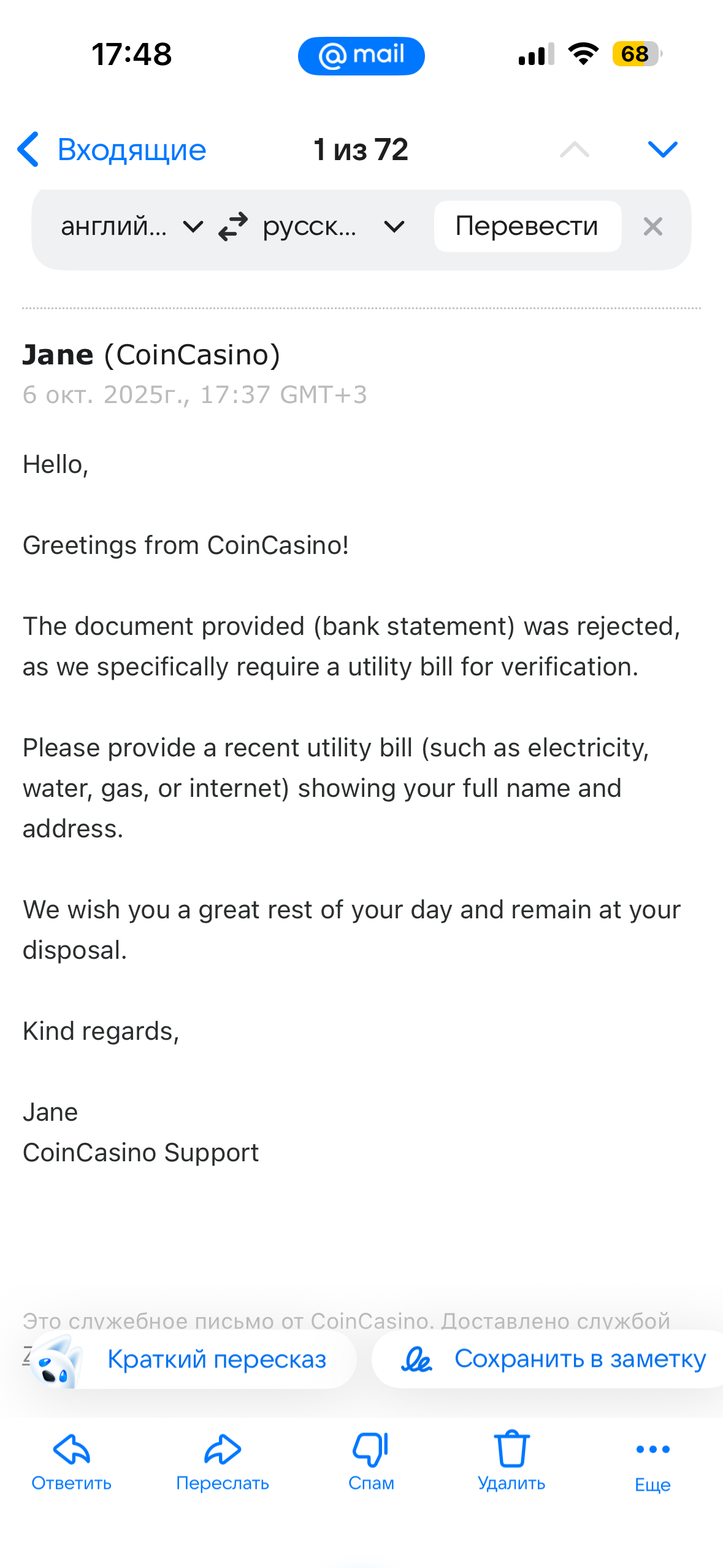
Task: Tap the back arrow to Входящие
Action: click(x=29, y=150)
